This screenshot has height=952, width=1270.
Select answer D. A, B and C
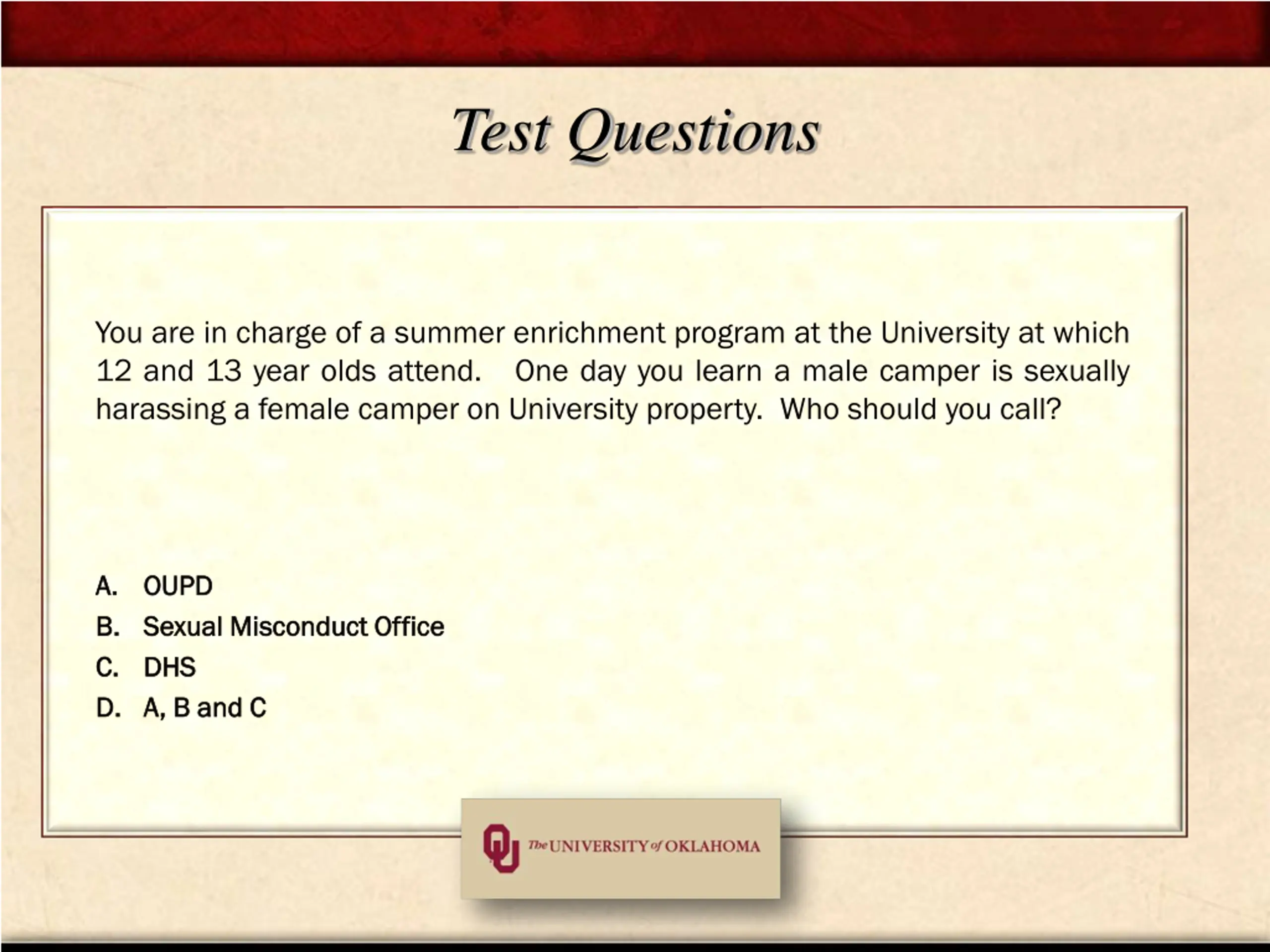click(181, 708)
